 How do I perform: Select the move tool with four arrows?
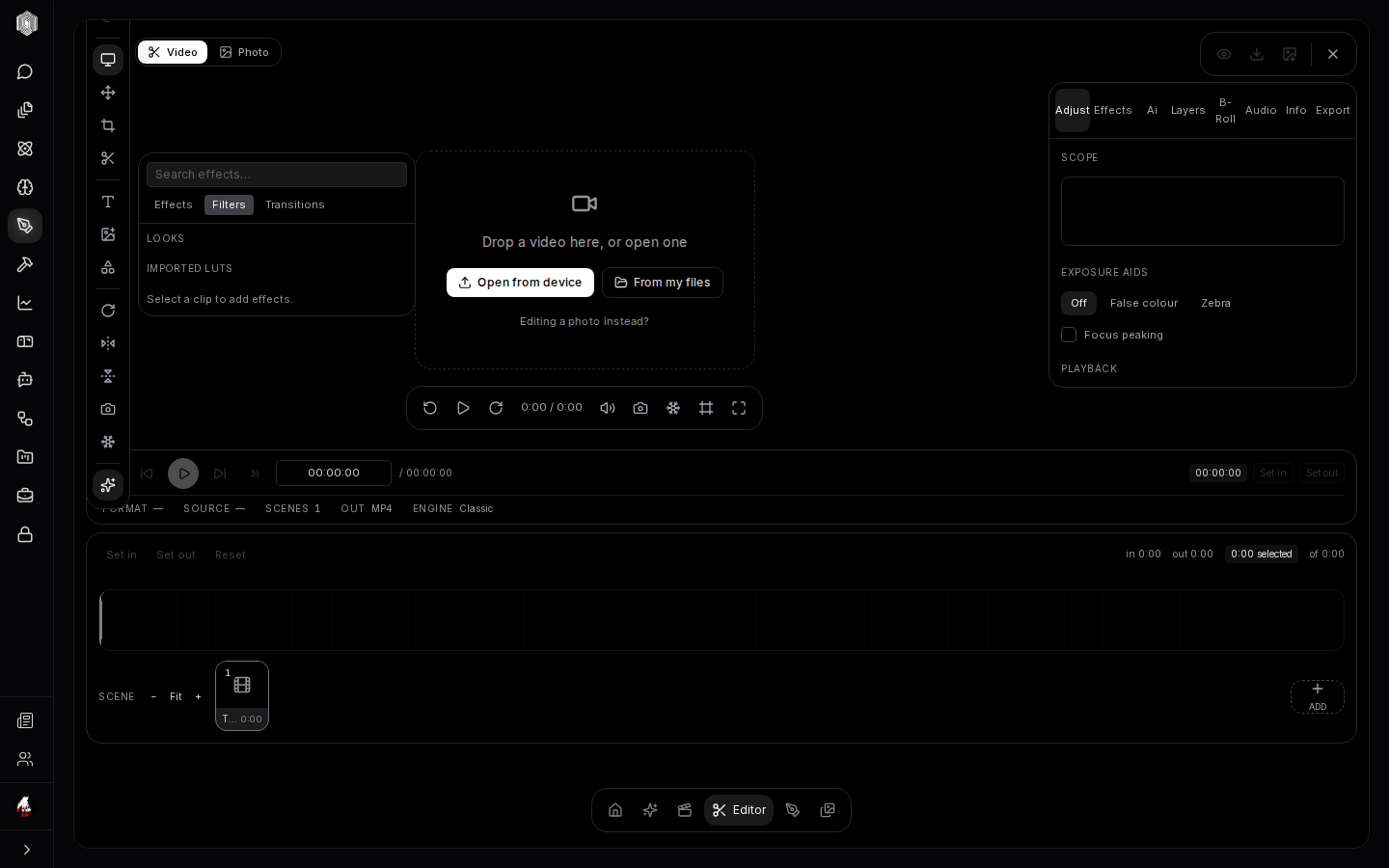coord(108,93)
